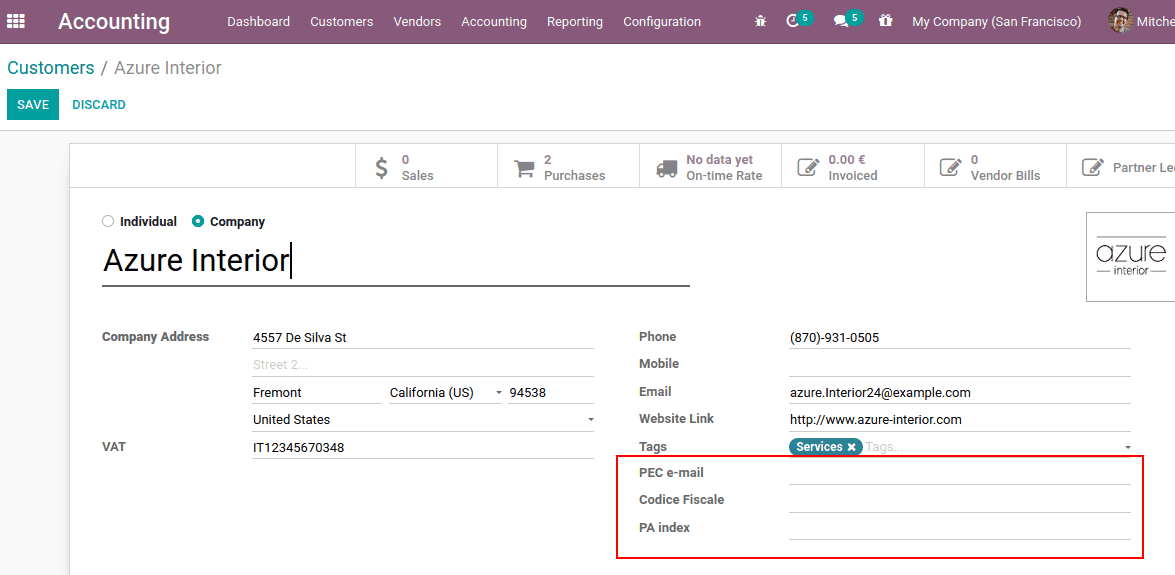The height and width of the screenshot is (575, 1175).
Task: Click the Company Address label
Action: click(x=155, y=337)
